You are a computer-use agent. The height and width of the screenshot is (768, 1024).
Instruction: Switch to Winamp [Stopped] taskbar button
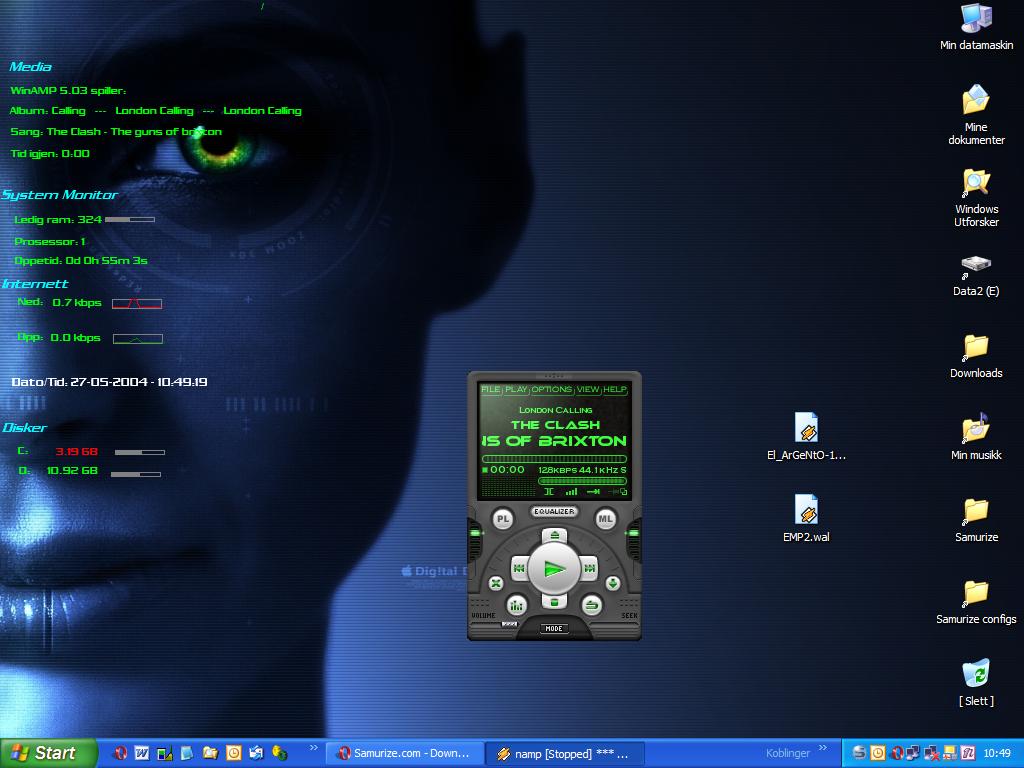(x=565, y=754)
